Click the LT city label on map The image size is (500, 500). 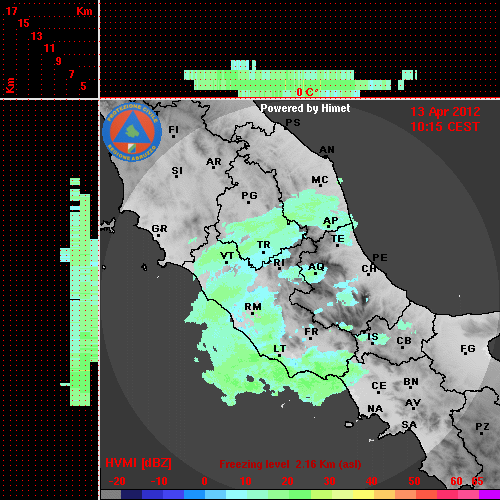pyautogui.click(x=280, y=349)
